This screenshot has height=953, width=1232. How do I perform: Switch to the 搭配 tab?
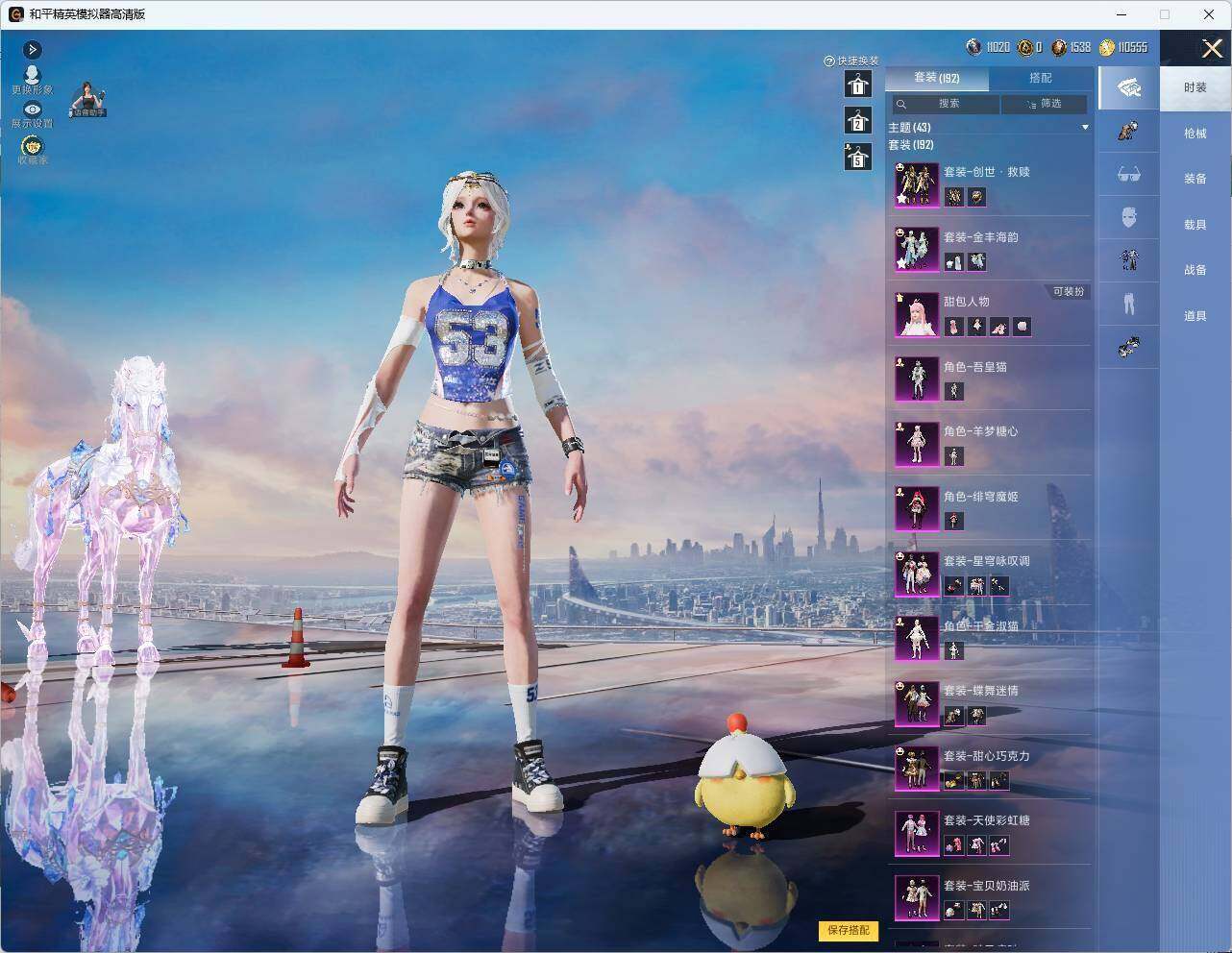[1041, 78]
